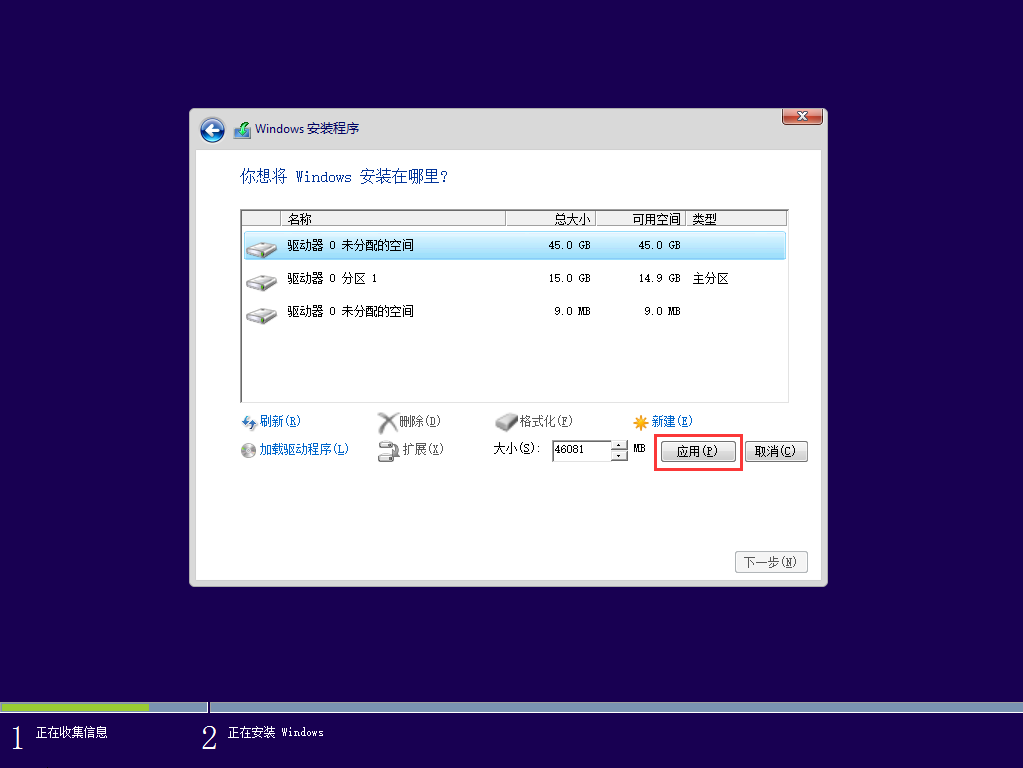Click the 下一步(N) button

(x=771, y=562)
